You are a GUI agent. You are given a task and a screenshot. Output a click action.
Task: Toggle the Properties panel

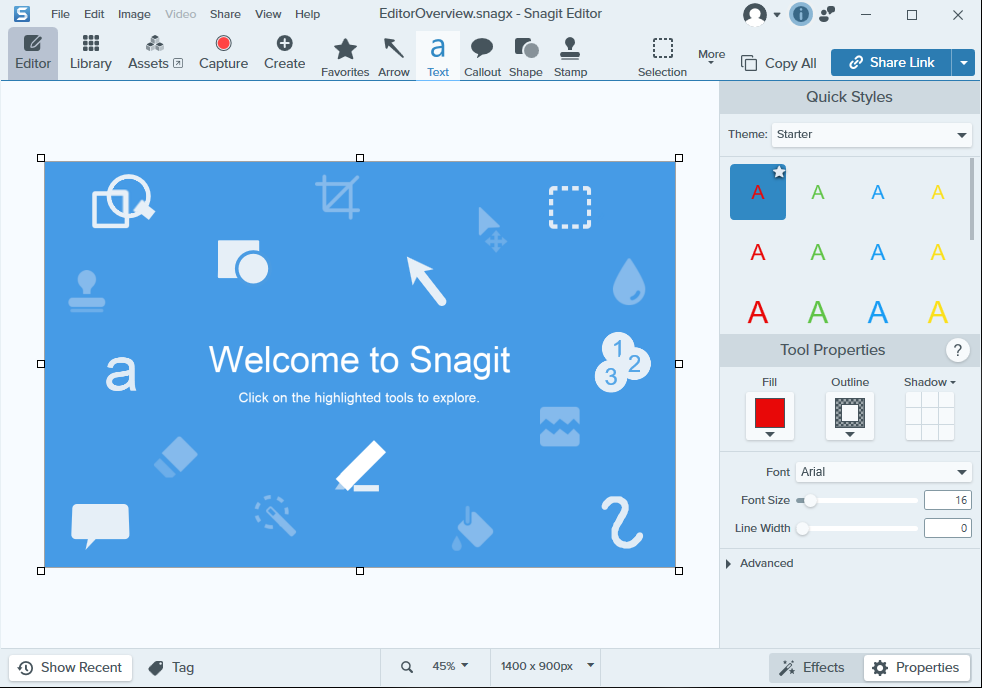(x=917, y=668)
